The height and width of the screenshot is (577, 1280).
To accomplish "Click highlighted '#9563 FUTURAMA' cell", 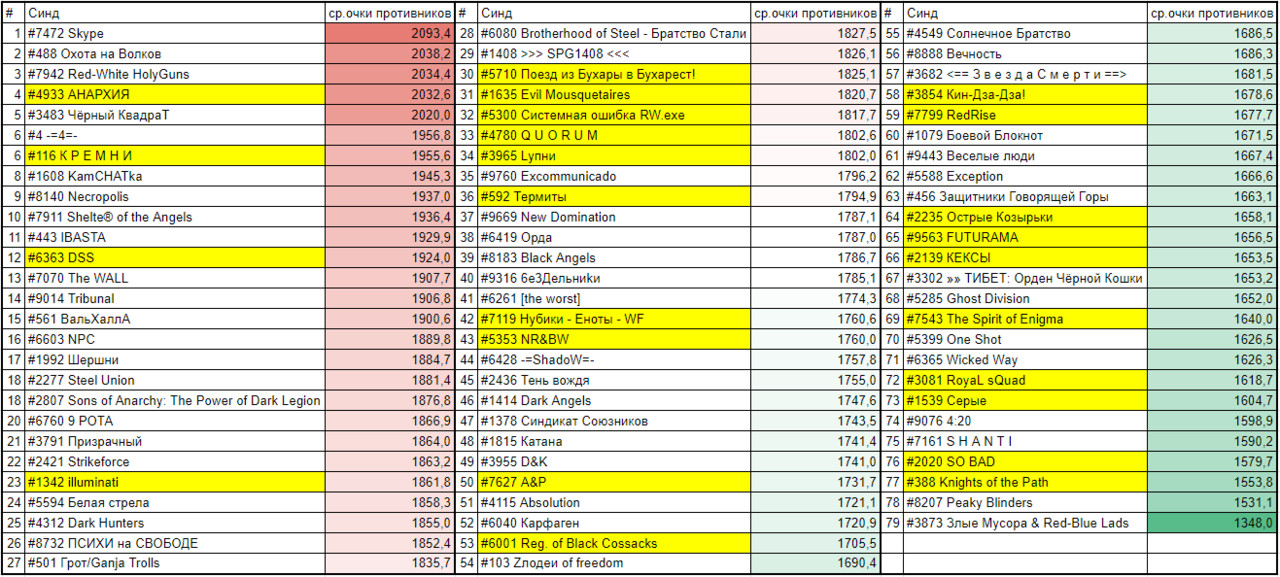I will pos(1025,237).
